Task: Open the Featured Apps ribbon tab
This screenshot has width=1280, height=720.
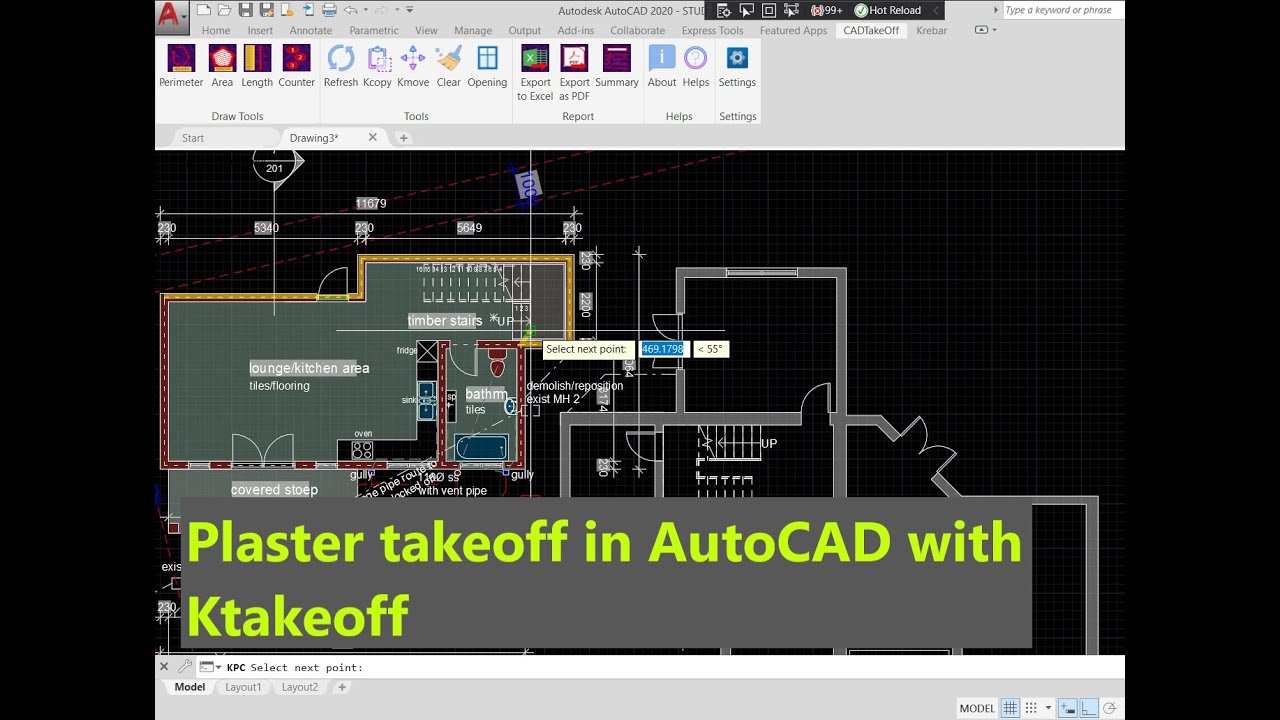Action: click(x=793, y=30)
